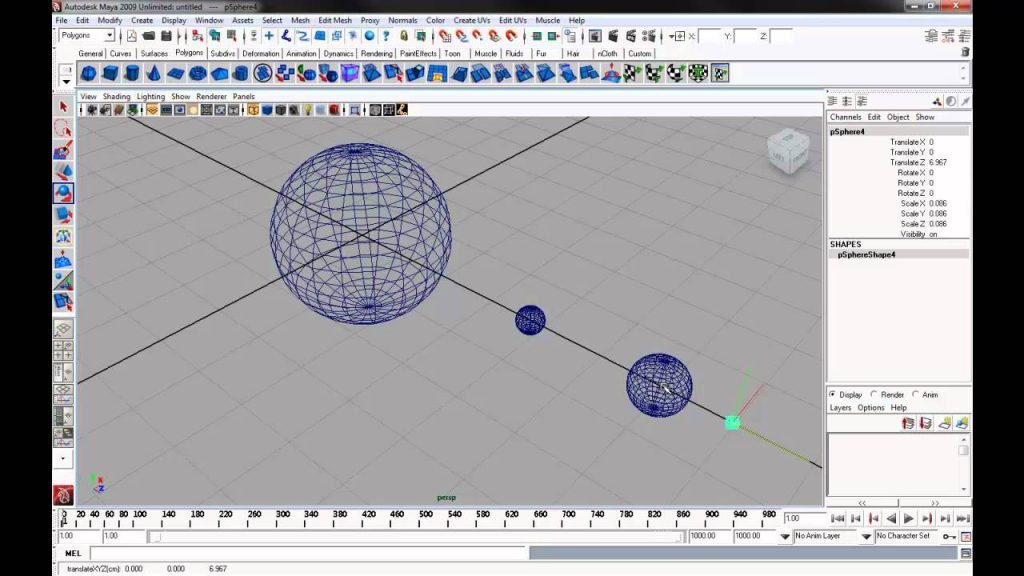Open the Channels menu in Channel Box

click(x=845, y=117)
